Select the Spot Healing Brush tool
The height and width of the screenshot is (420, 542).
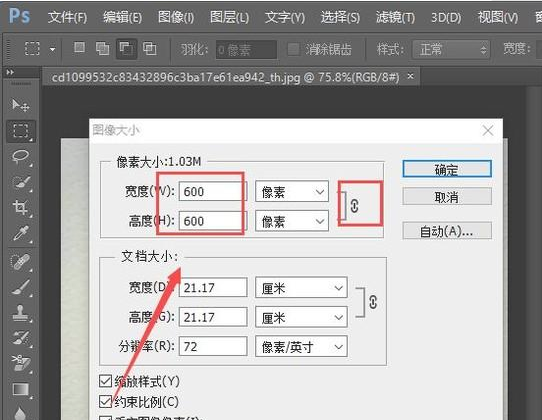click(20, 262)
